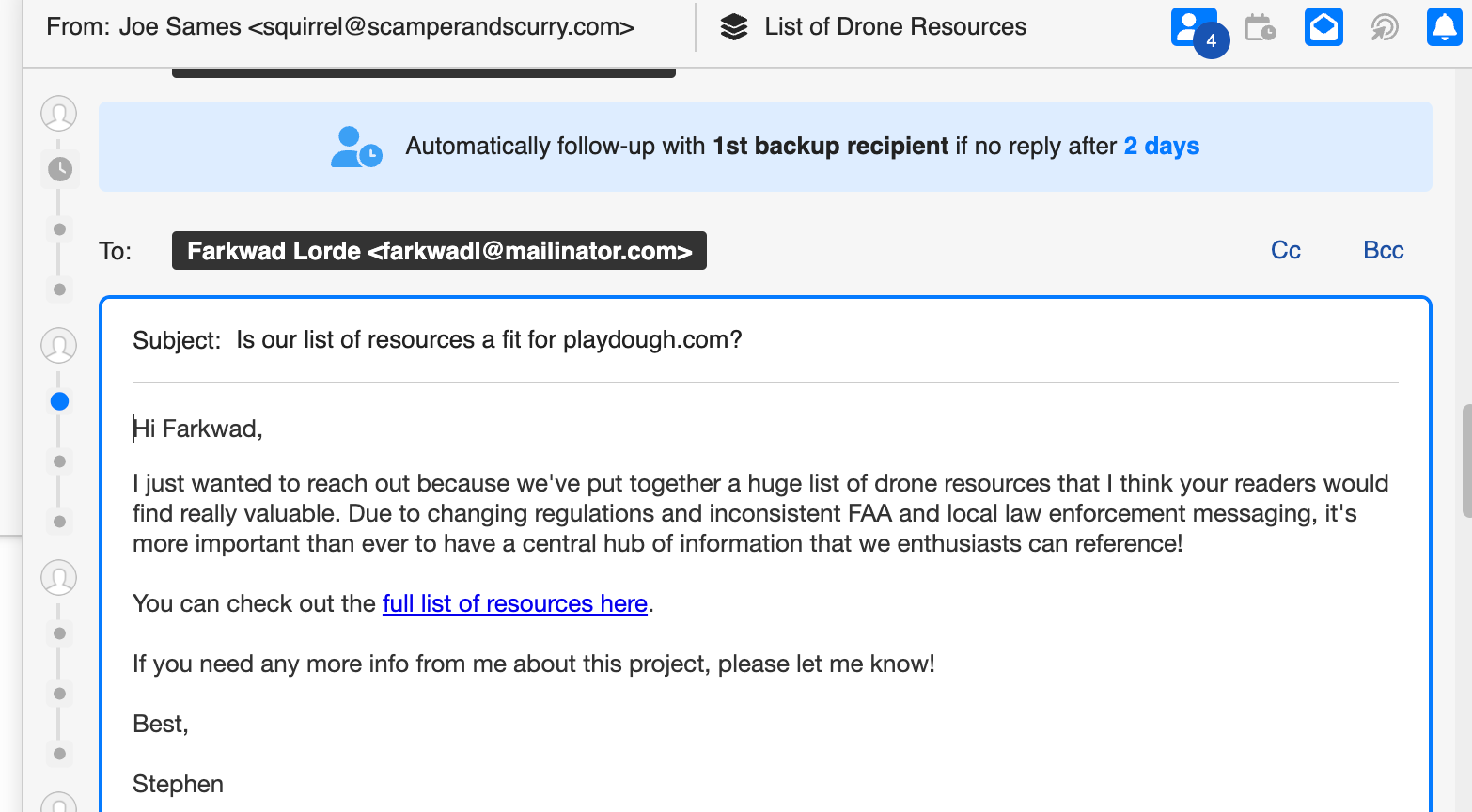Click the person-clock icon in the follow-up banner
Screen dimensions: 1472x812
pos(355,148)
